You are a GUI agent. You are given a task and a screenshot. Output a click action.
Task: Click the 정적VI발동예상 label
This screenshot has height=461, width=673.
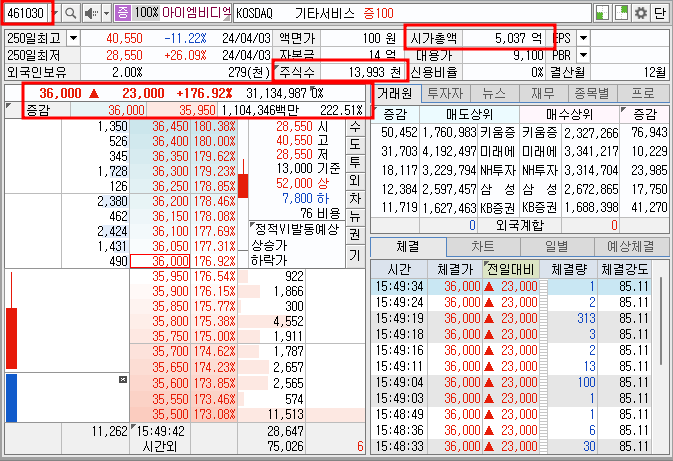[x=297, y=229]
